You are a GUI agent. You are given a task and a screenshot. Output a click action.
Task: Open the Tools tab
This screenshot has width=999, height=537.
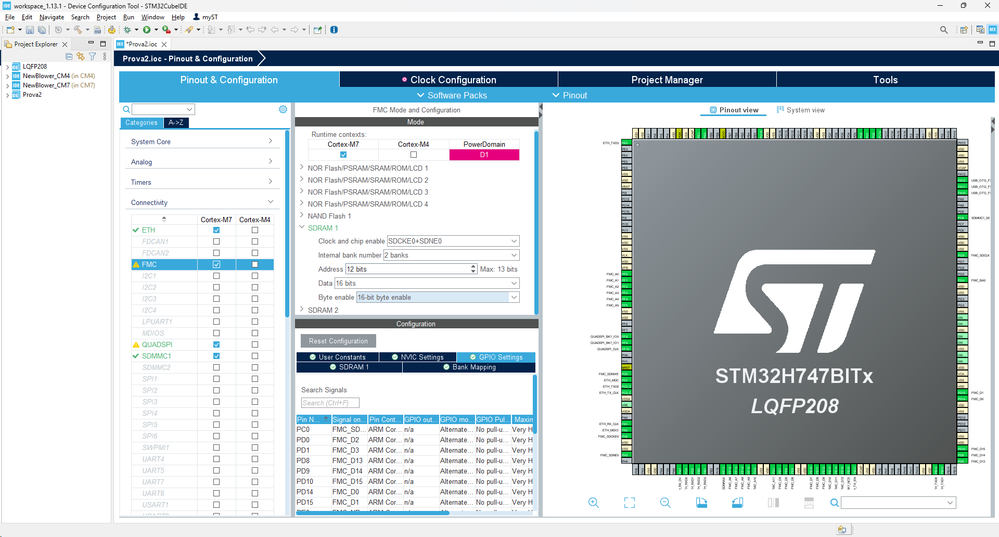click(886, 80)
